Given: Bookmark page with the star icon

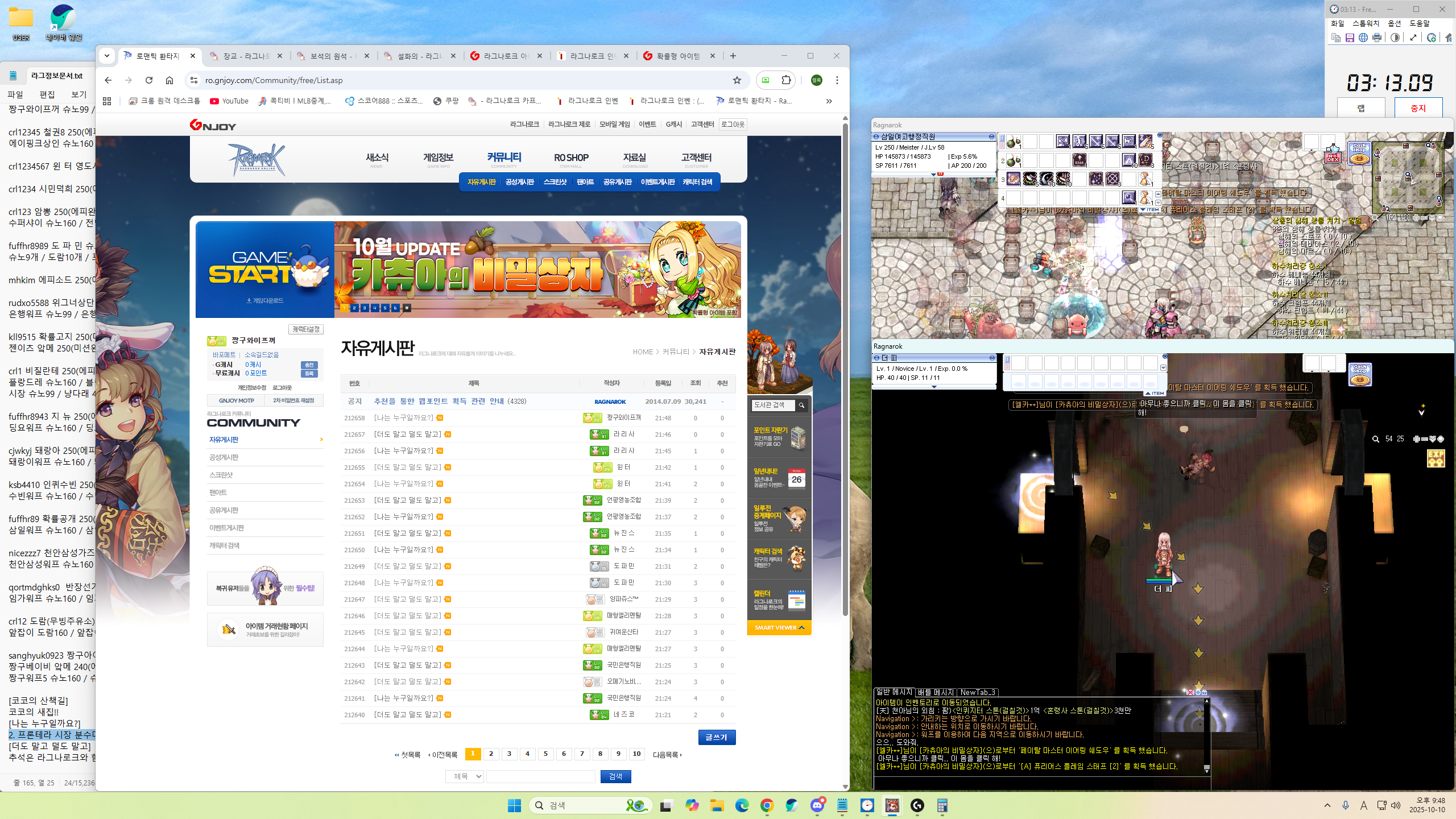Looking at the screenshot, I should (737, 80).
